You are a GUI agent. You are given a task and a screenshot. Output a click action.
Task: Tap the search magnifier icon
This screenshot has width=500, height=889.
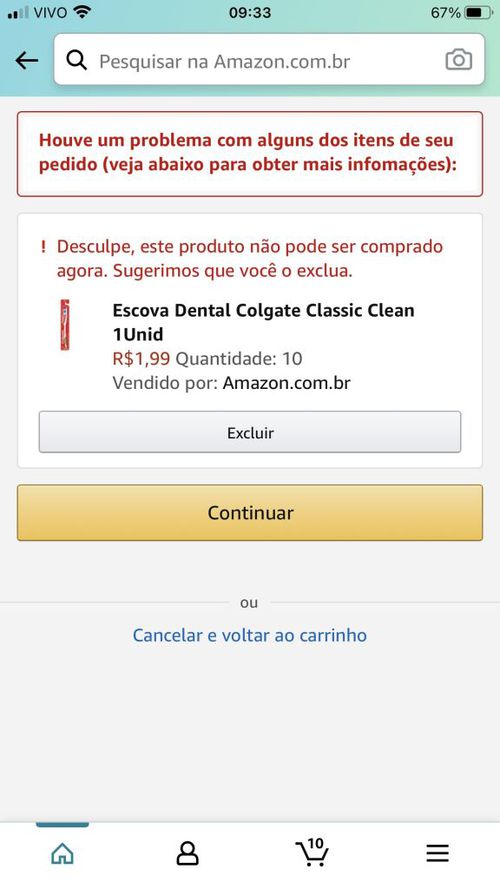(x=77, y=60)
